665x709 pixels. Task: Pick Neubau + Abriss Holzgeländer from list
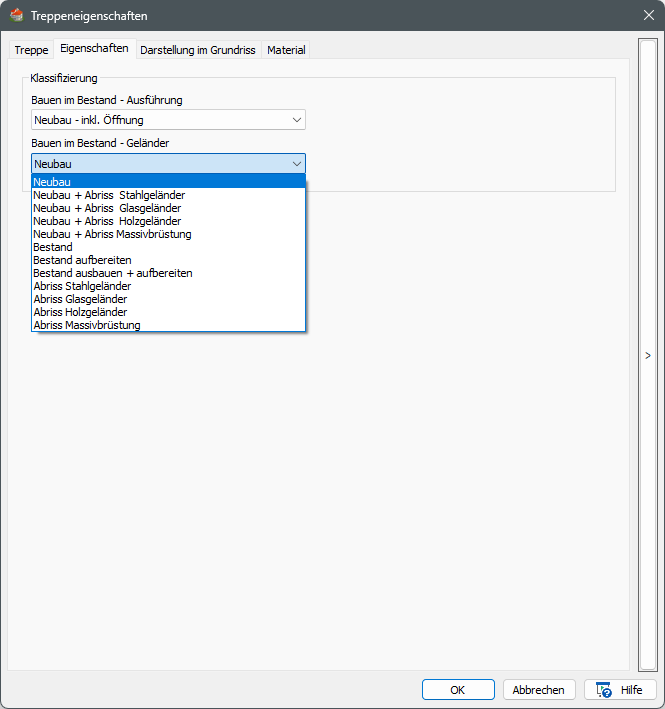pos(107,221)
